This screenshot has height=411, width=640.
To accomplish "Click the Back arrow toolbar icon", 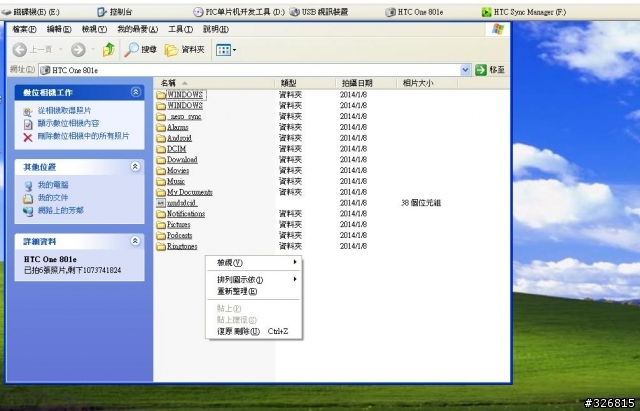I will point(20,50).
